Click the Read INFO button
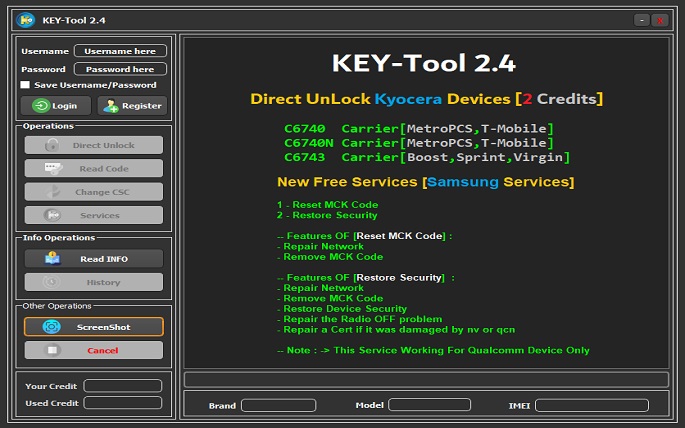The height and width of the screenshot is (428, 685). click(94, 259)
